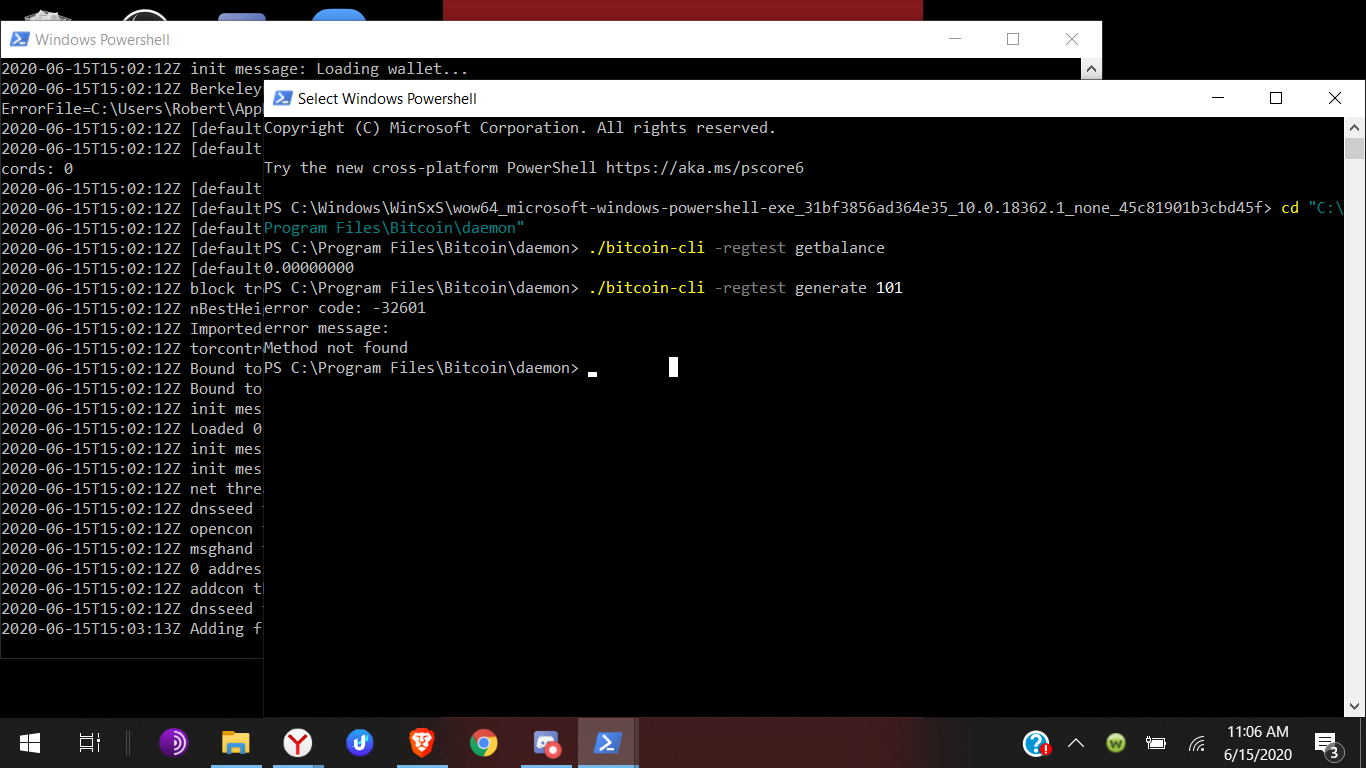Close the Select Windows Powershell window

[1335, 98]
